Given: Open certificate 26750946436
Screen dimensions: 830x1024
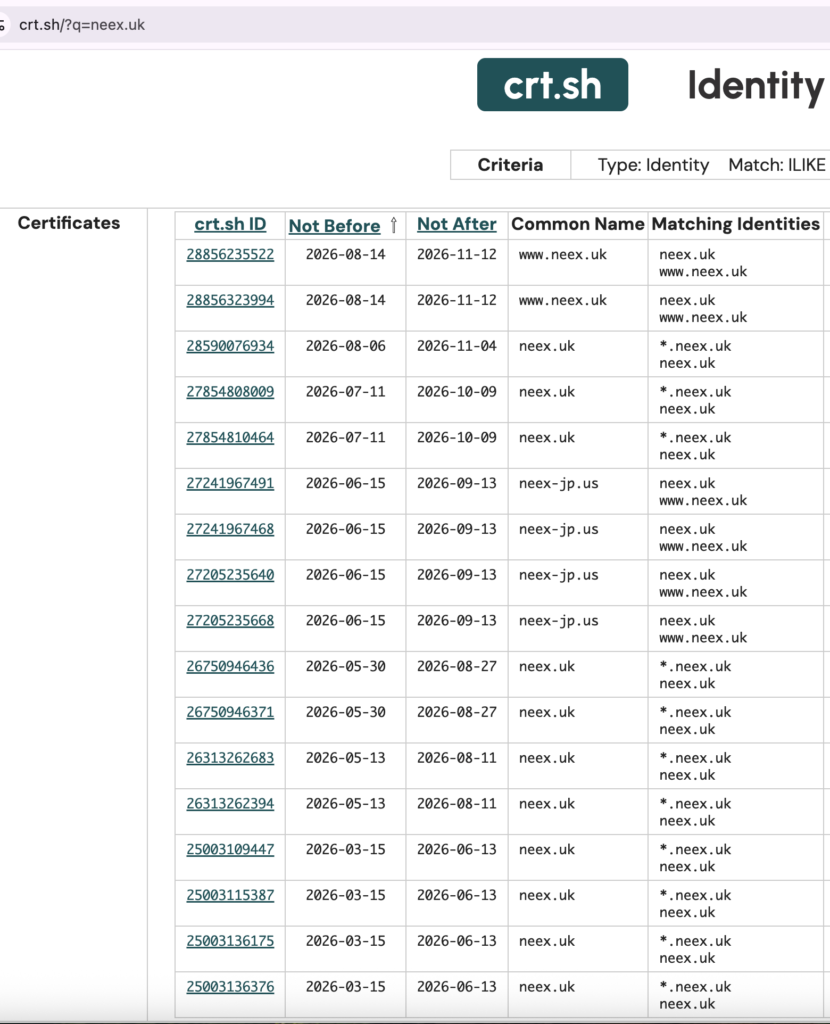Looking at the screenshot, I should [230, 666].
